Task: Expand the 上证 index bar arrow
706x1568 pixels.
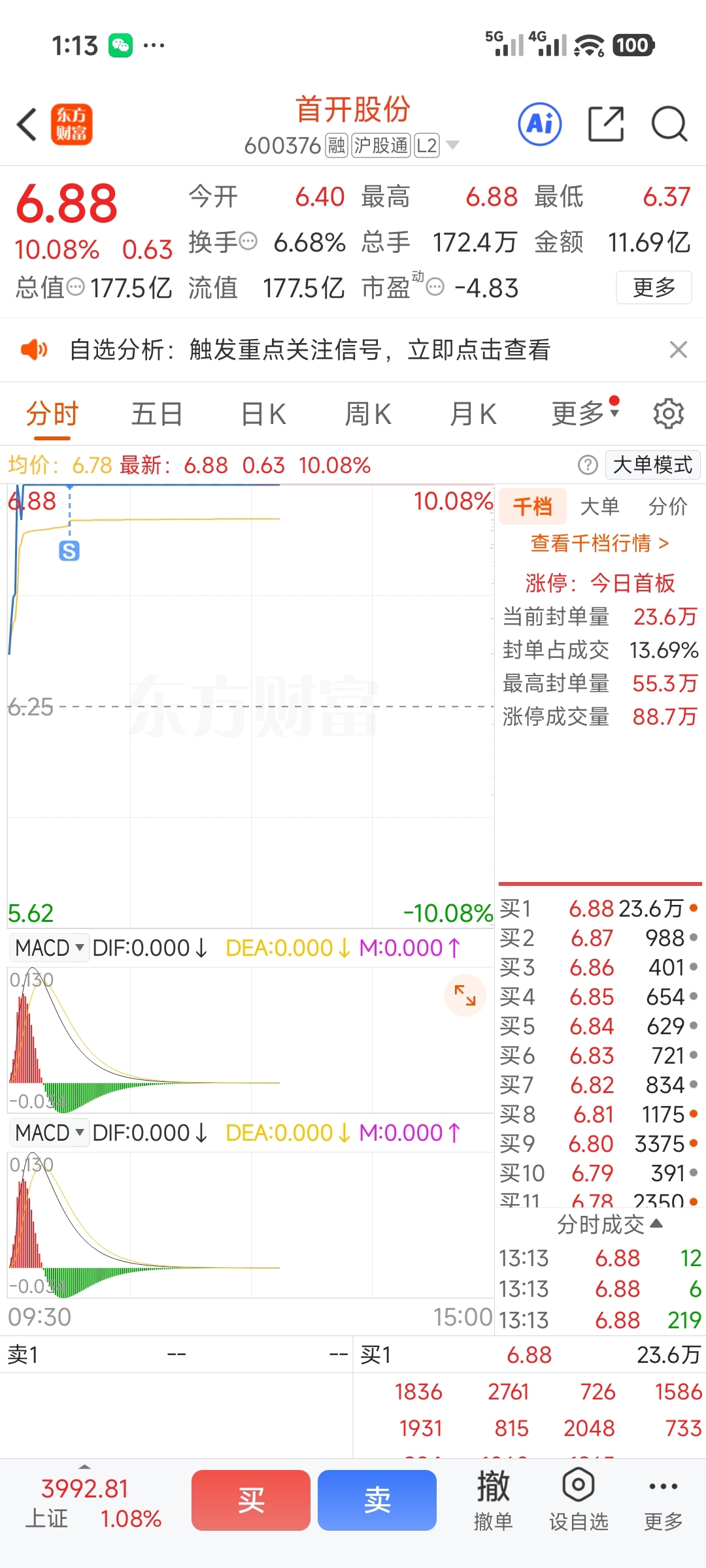Action: pos(84,1467)
